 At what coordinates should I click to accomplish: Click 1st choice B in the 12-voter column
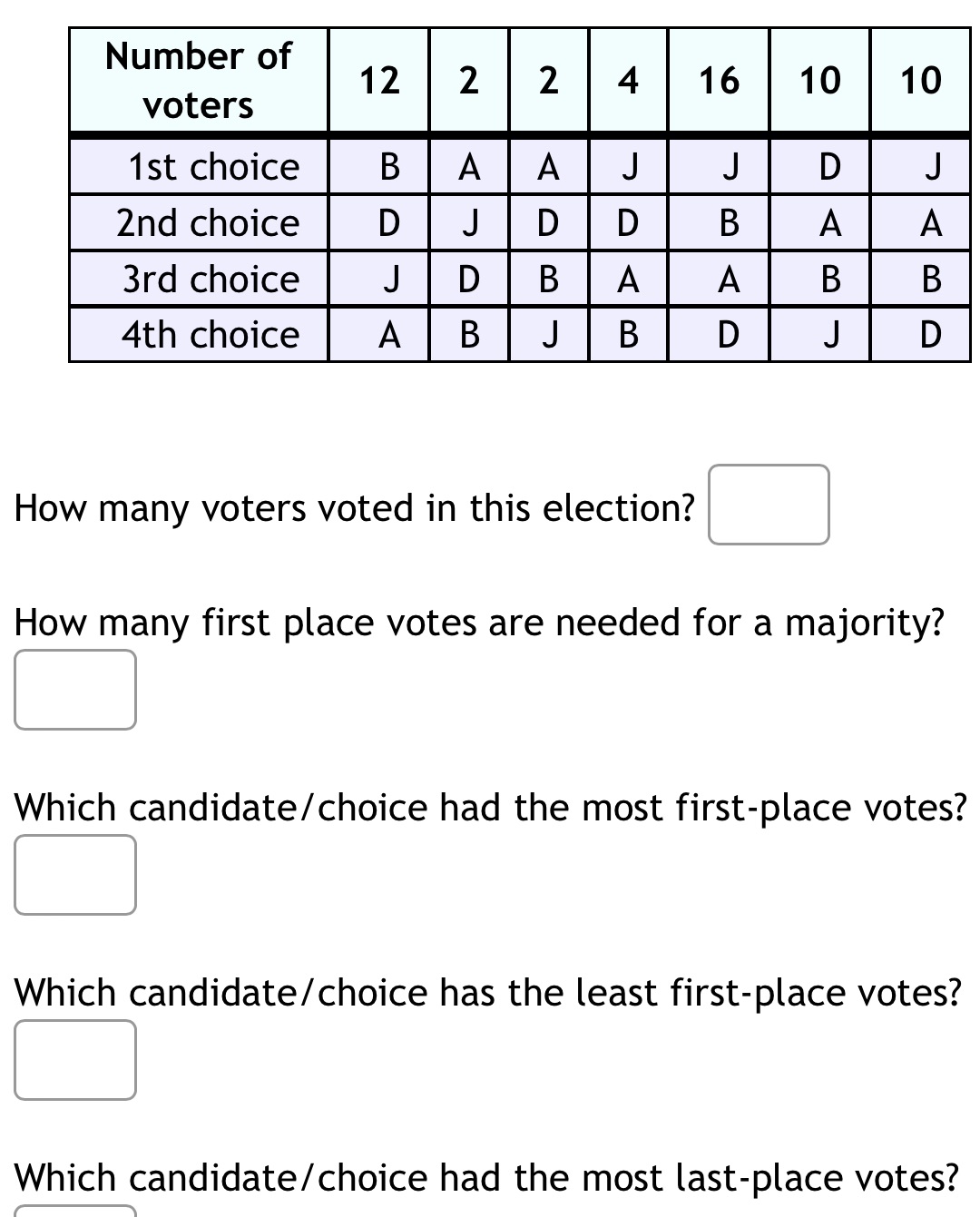click(388, 167)
